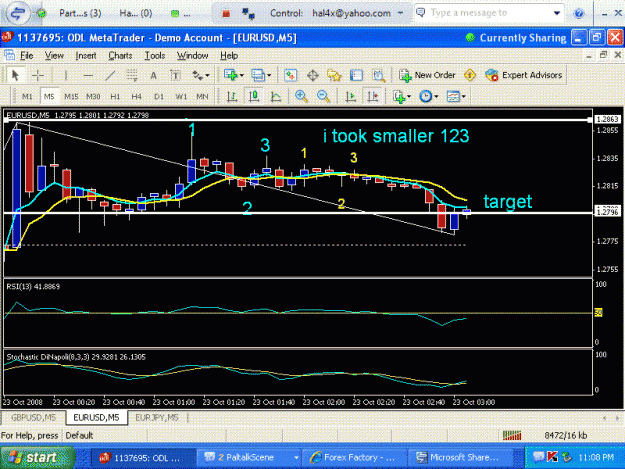Open the Charts menu

pyautogui.click(x=120, y=55)
